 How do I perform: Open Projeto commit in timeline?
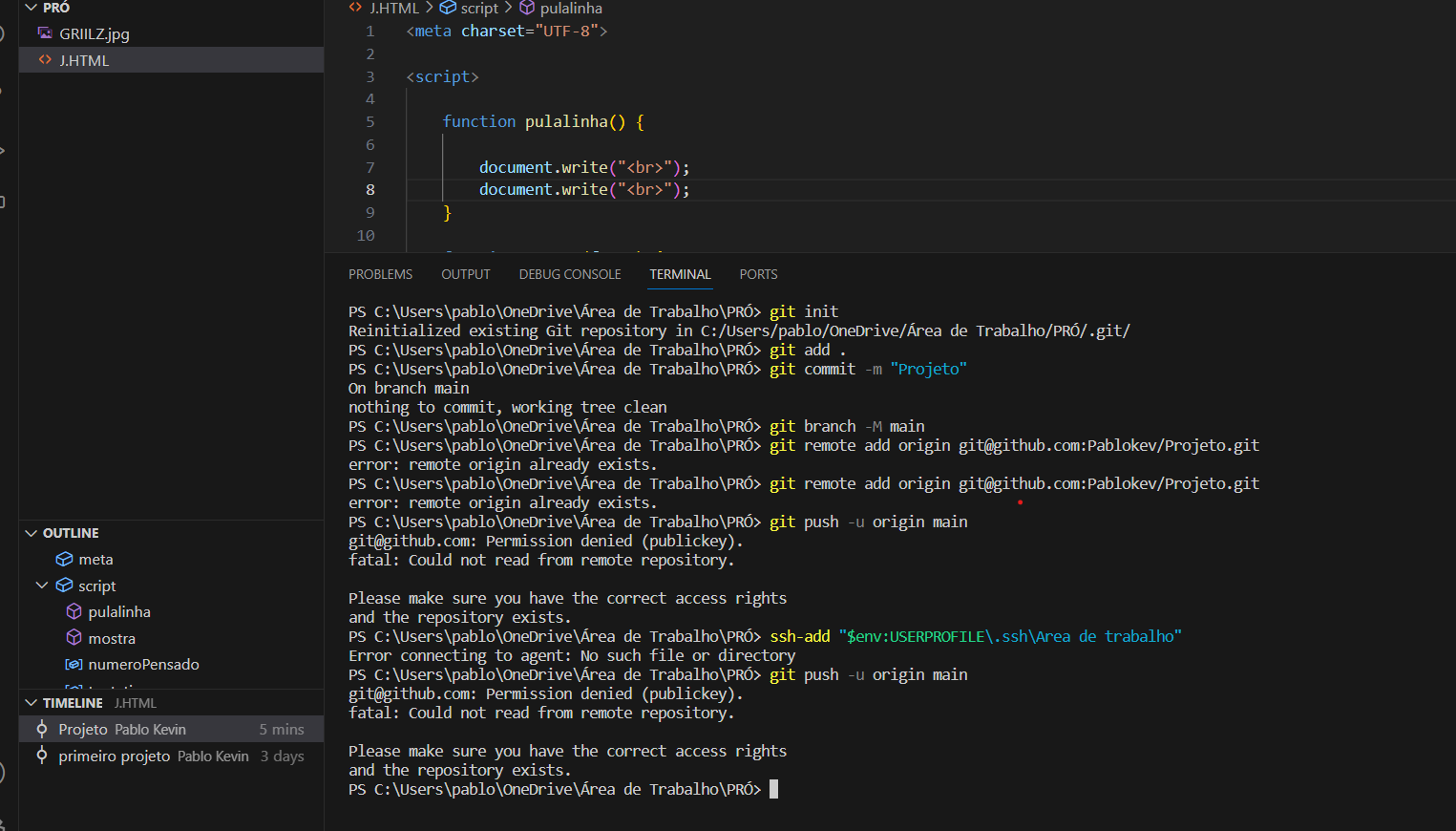tap(171, 729)
